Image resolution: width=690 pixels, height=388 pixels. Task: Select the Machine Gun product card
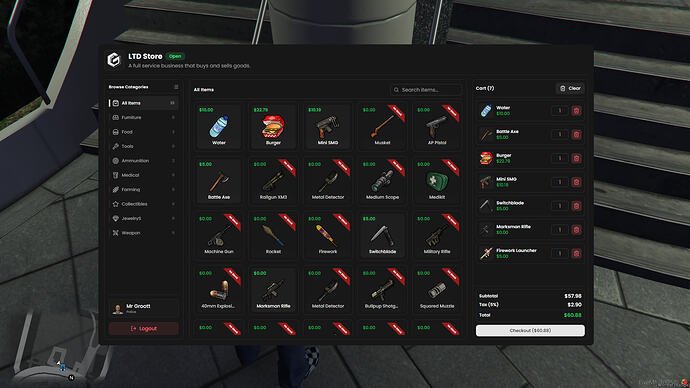[219, 235]
